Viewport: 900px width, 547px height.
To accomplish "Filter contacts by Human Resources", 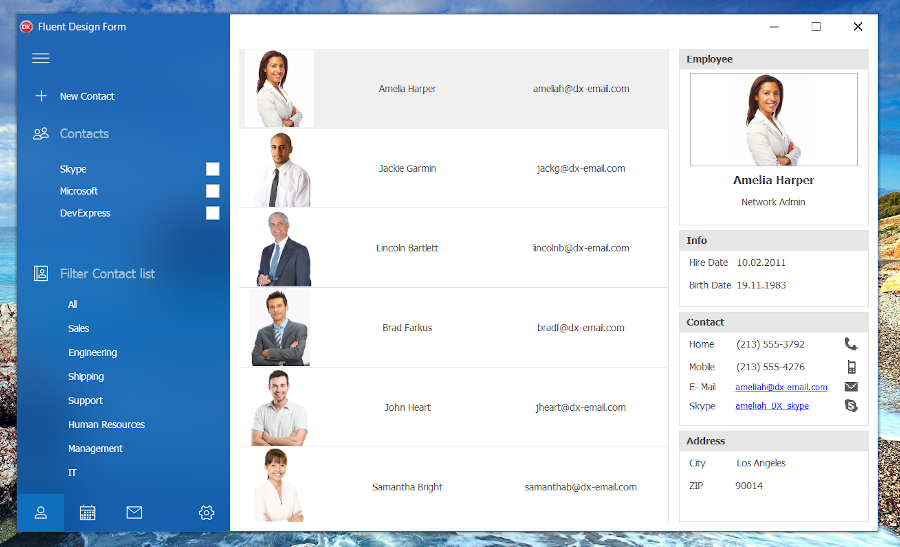I will pos(106,425).
